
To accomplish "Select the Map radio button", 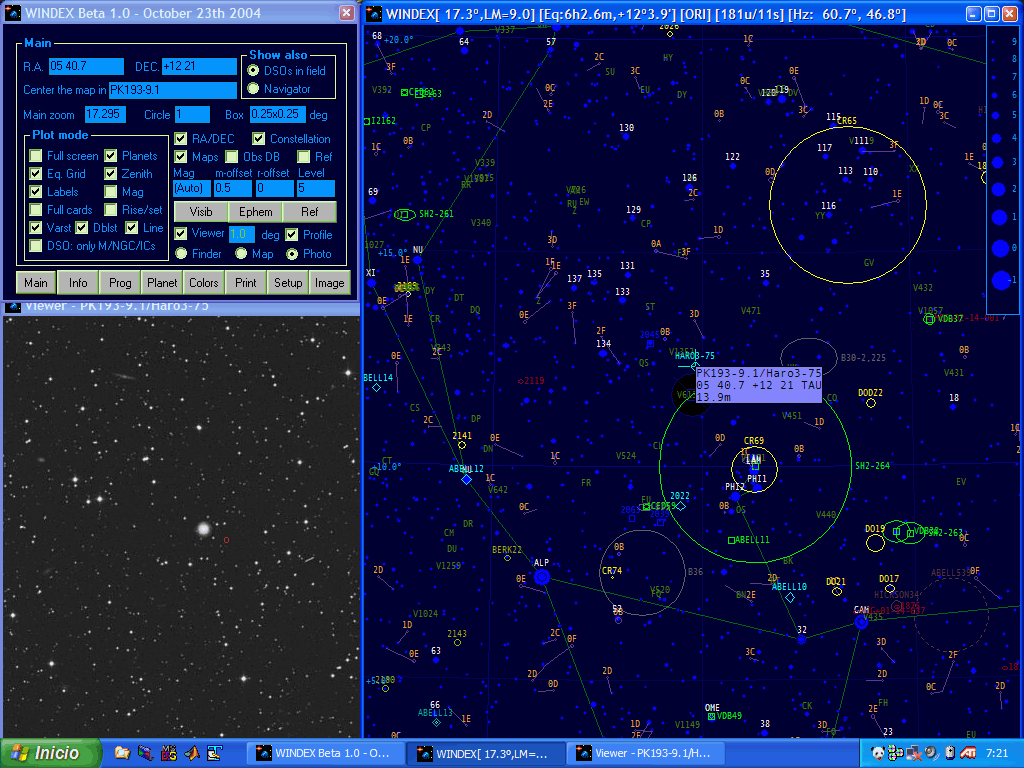I will (x=241, y=253).
